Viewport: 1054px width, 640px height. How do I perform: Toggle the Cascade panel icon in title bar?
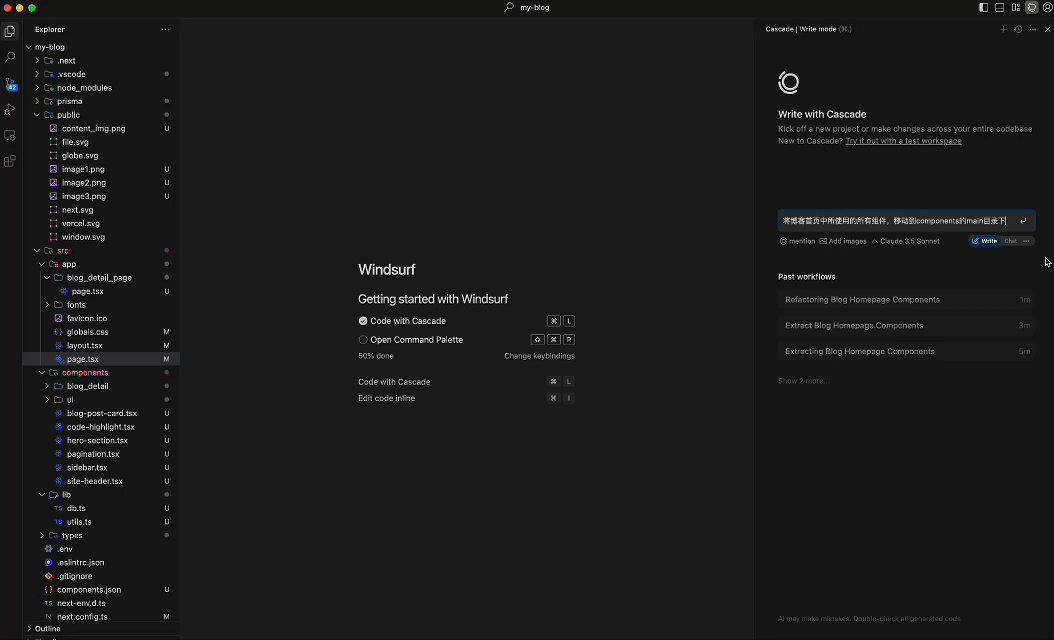coord(1032,7)
